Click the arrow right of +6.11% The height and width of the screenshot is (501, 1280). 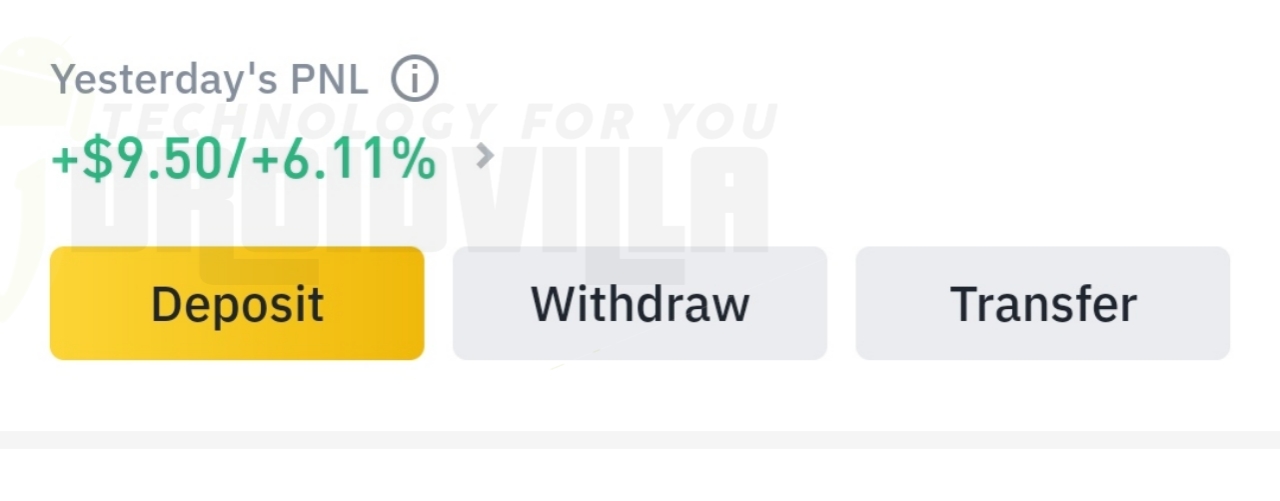pos(485,156)
